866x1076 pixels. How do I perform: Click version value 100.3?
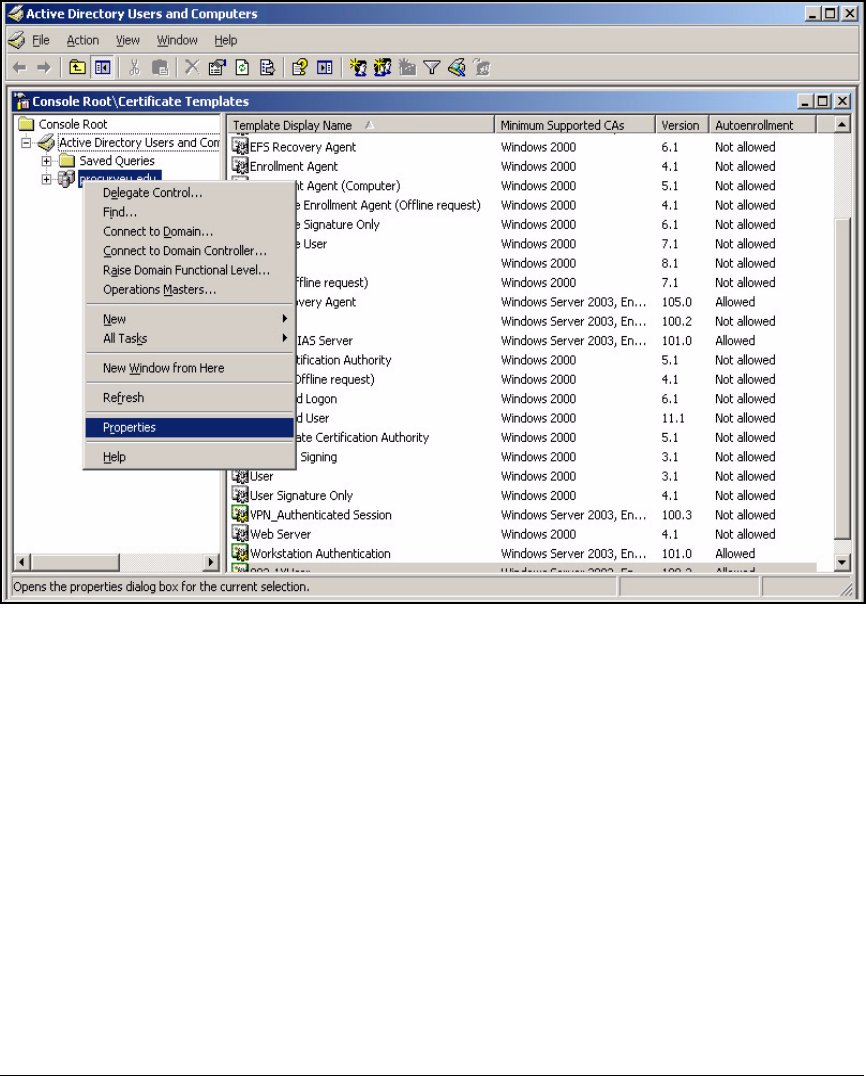pyautogui.click(x=677, y=515)
